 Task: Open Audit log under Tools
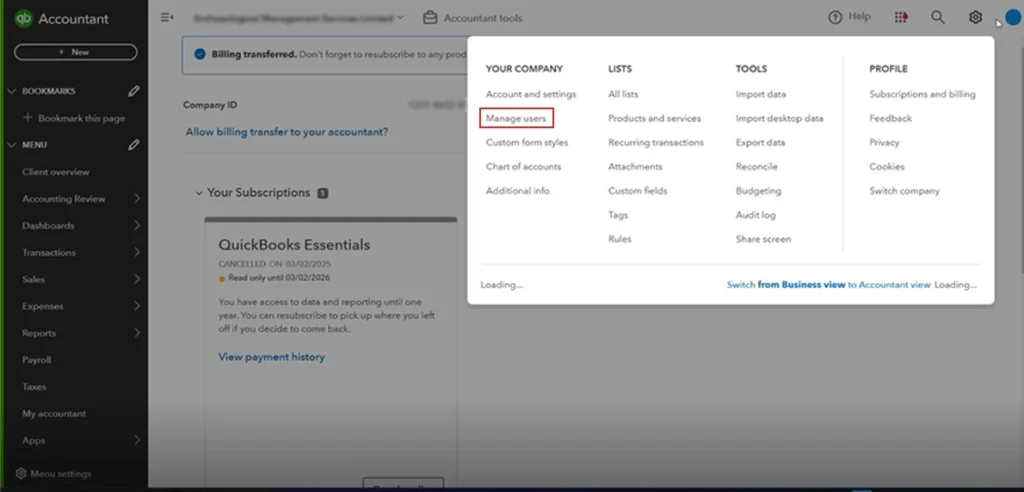click(756, 215)
